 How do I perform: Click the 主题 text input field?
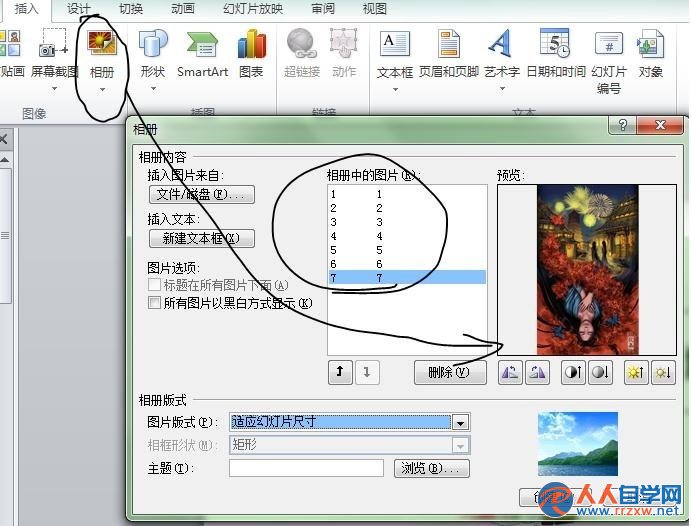(x=306, y=468)
